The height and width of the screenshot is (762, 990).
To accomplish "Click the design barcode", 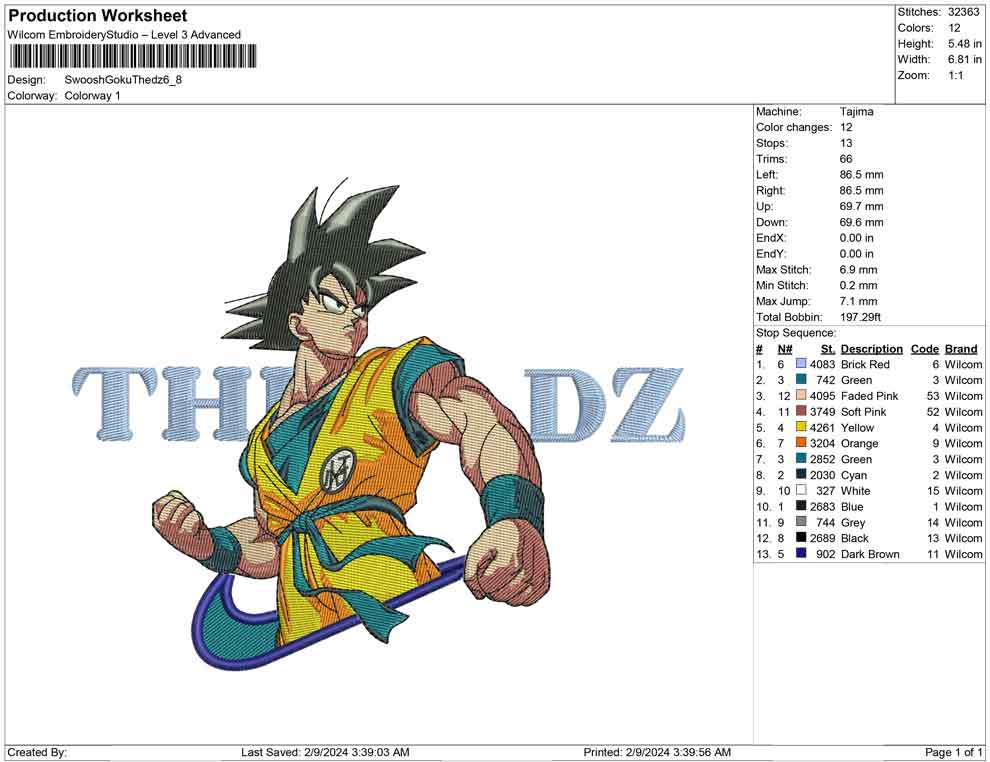I will tap(133, 56).
